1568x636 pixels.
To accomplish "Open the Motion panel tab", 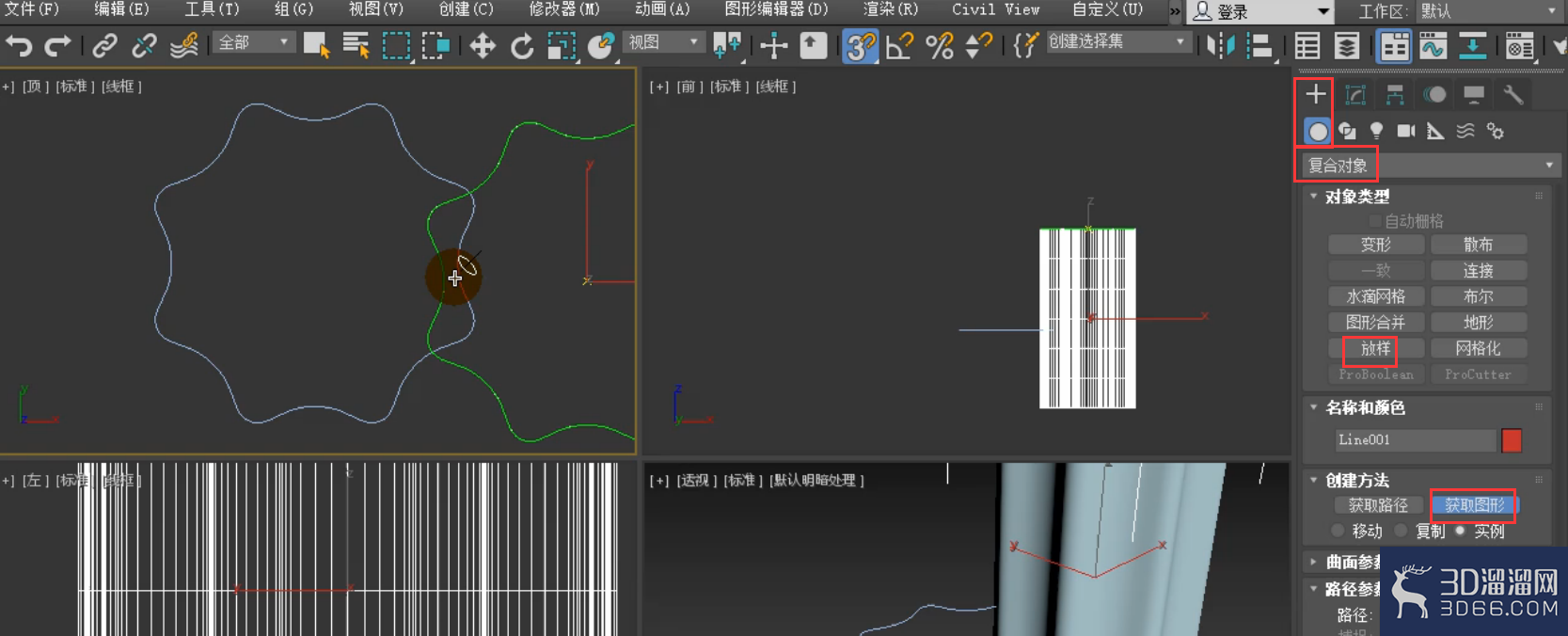I will pos(1434,94).
